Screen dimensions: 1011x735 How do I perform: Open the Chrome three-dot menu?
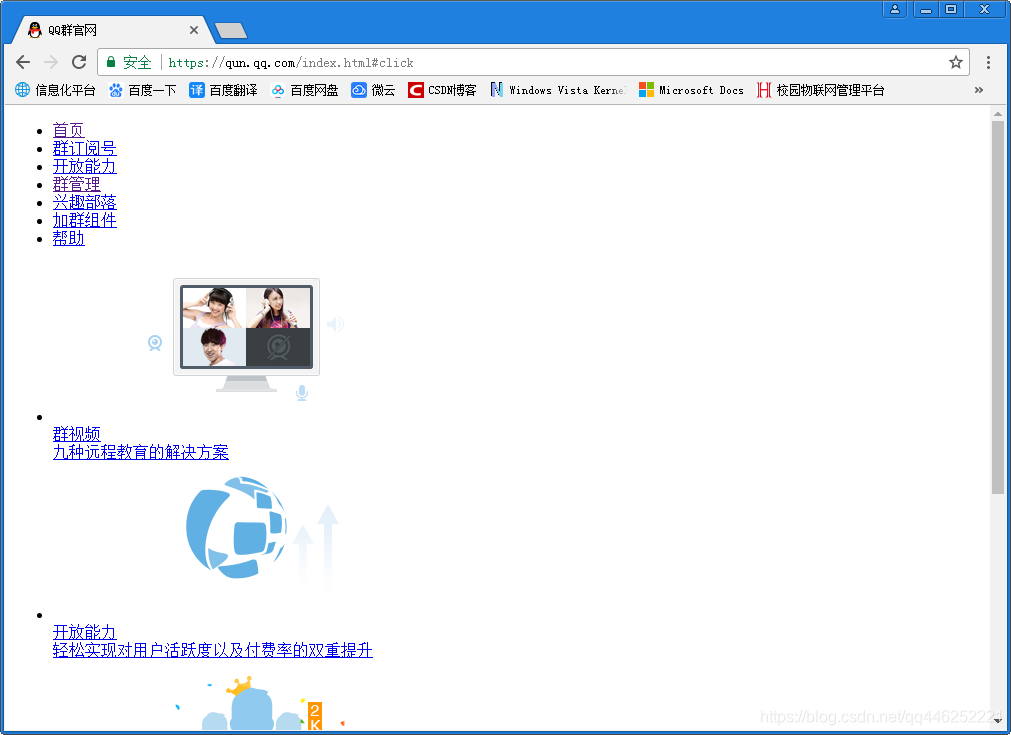[x=988, y=62]
